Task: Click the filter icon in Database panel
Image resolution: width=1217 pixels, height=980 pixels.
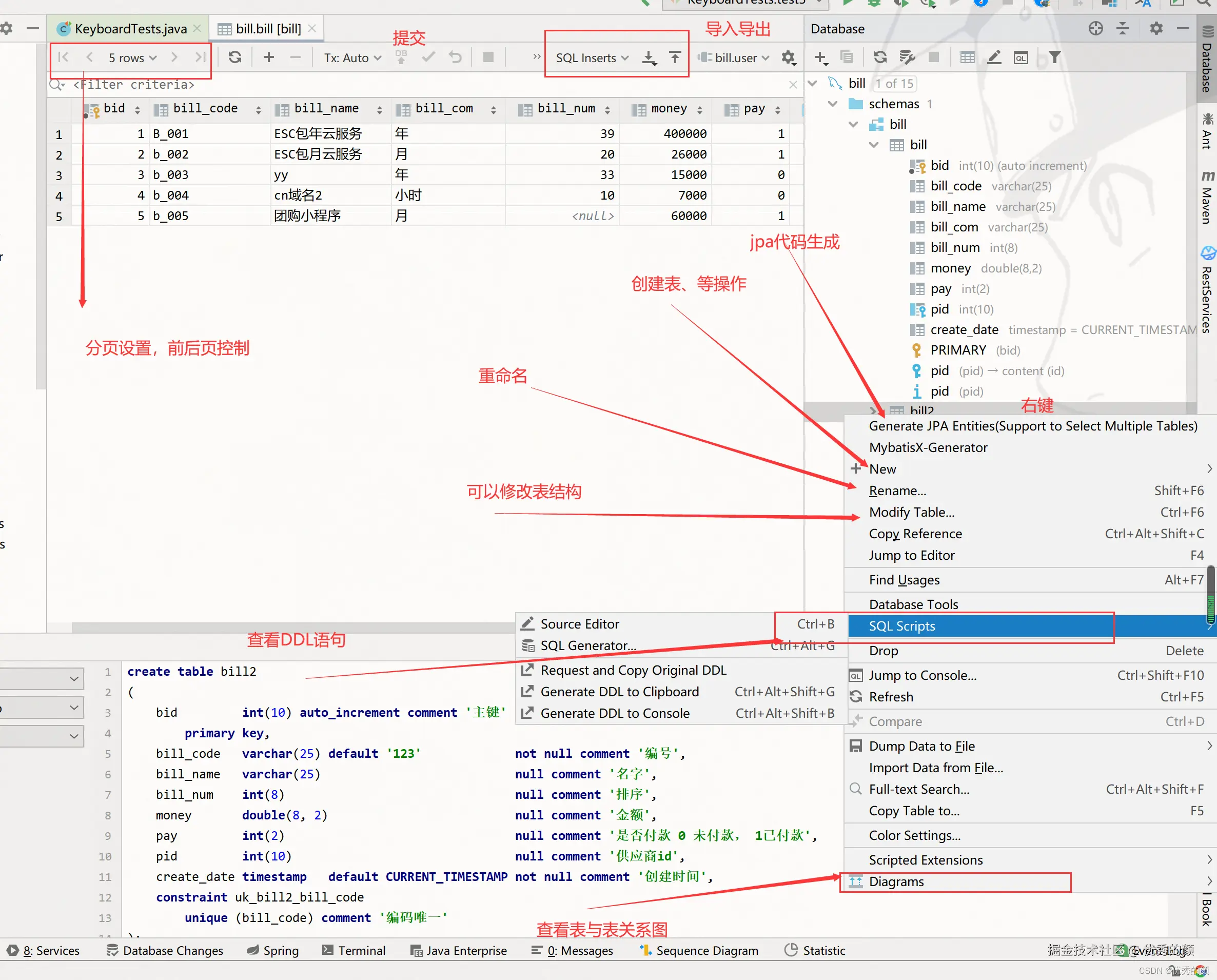Action: 1054,57
